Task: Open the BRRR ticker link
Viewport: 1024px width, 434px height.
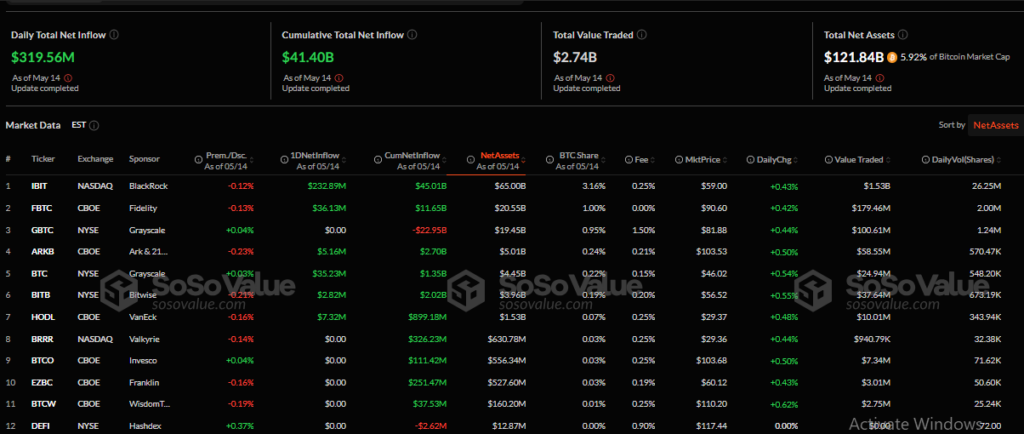Action: tap(42, 339)
